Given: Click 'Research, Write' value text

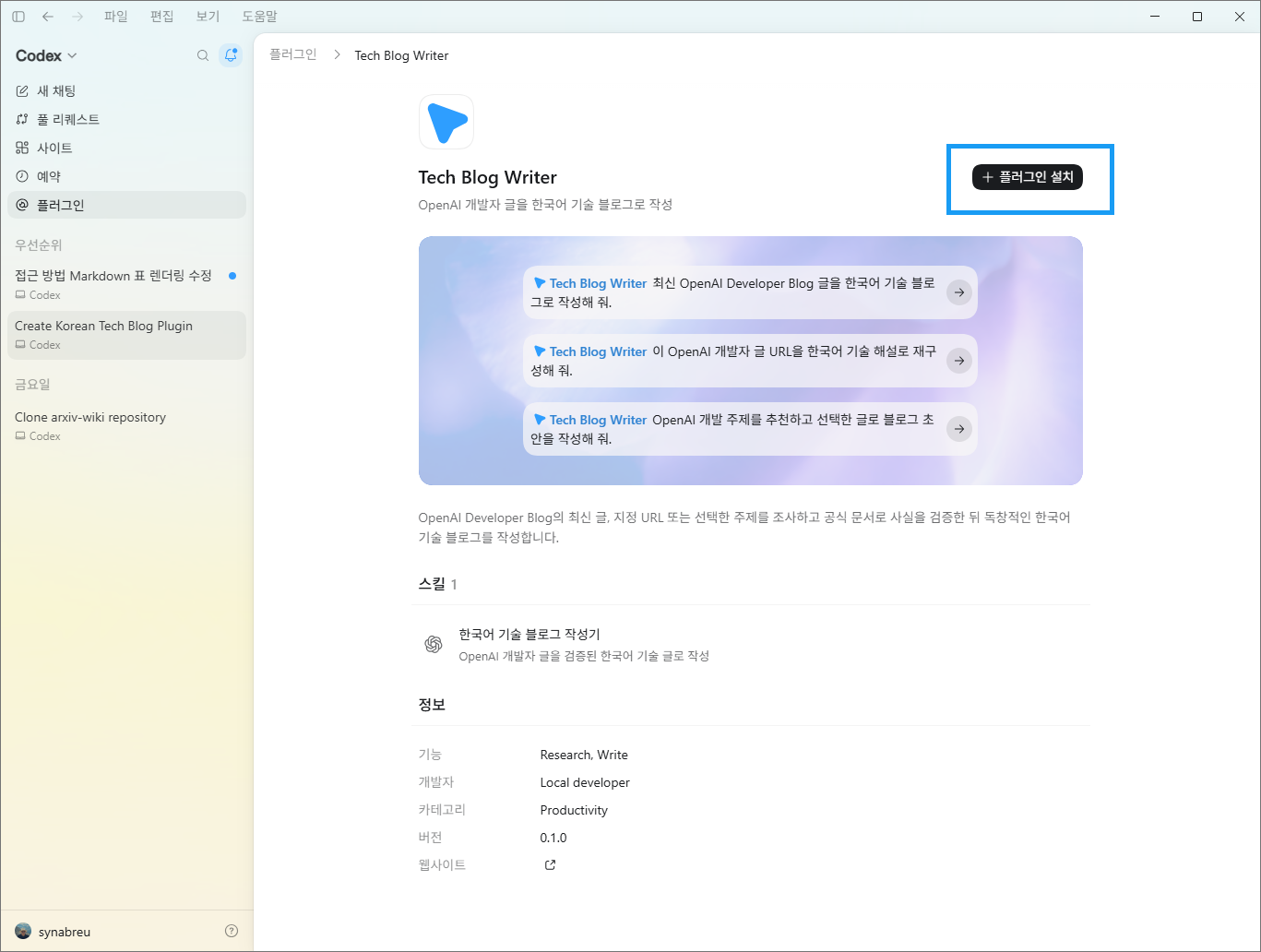Looking at the screenshot, I should coord(584,755).
